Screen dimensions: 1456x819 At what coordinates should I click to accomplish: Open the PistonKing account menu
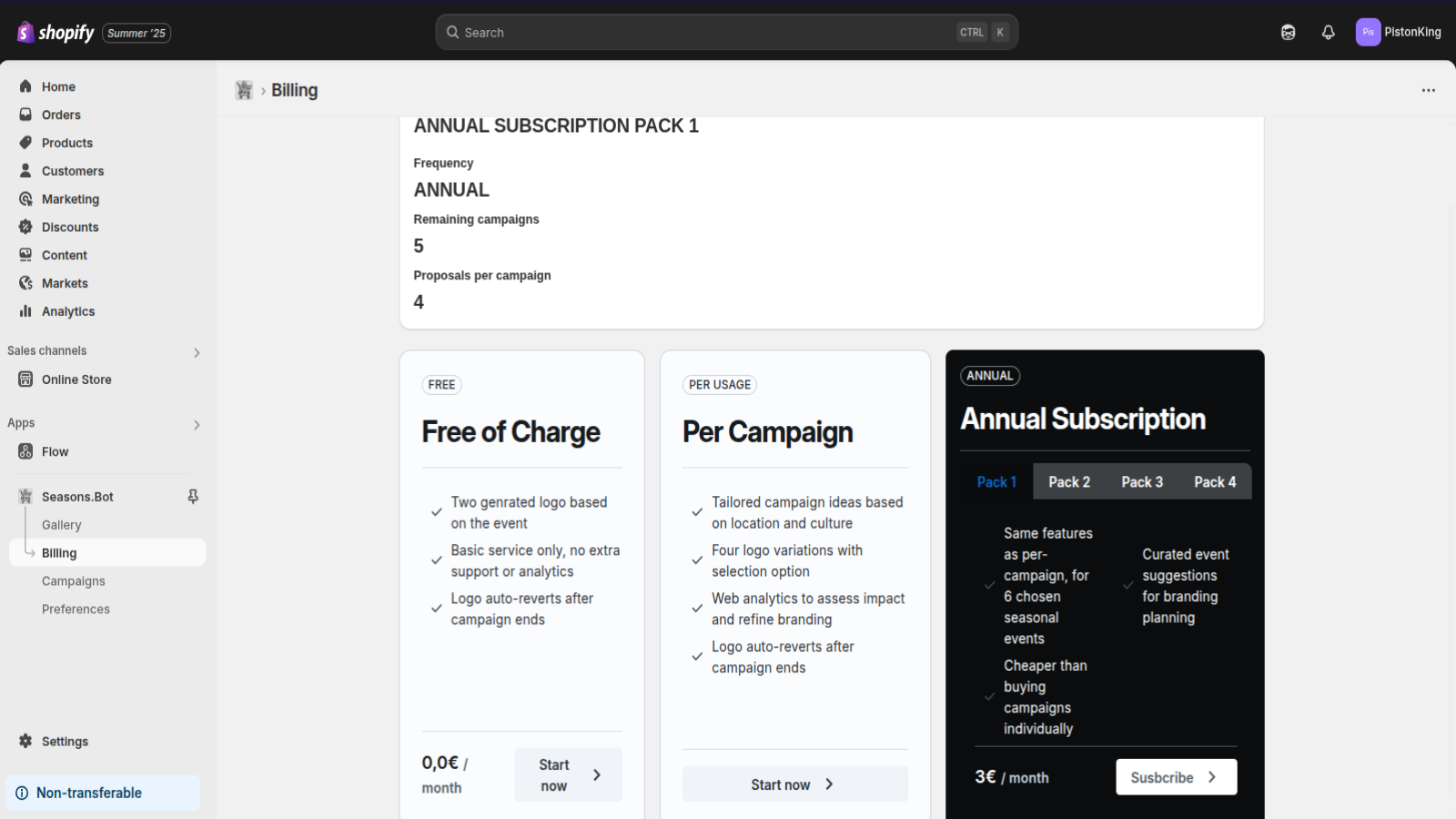coord(1398,33)
